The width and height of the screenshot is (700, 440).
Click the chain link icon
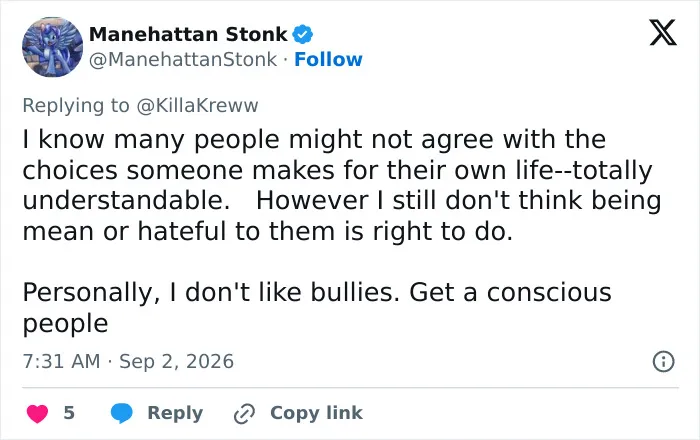point(244,413)
